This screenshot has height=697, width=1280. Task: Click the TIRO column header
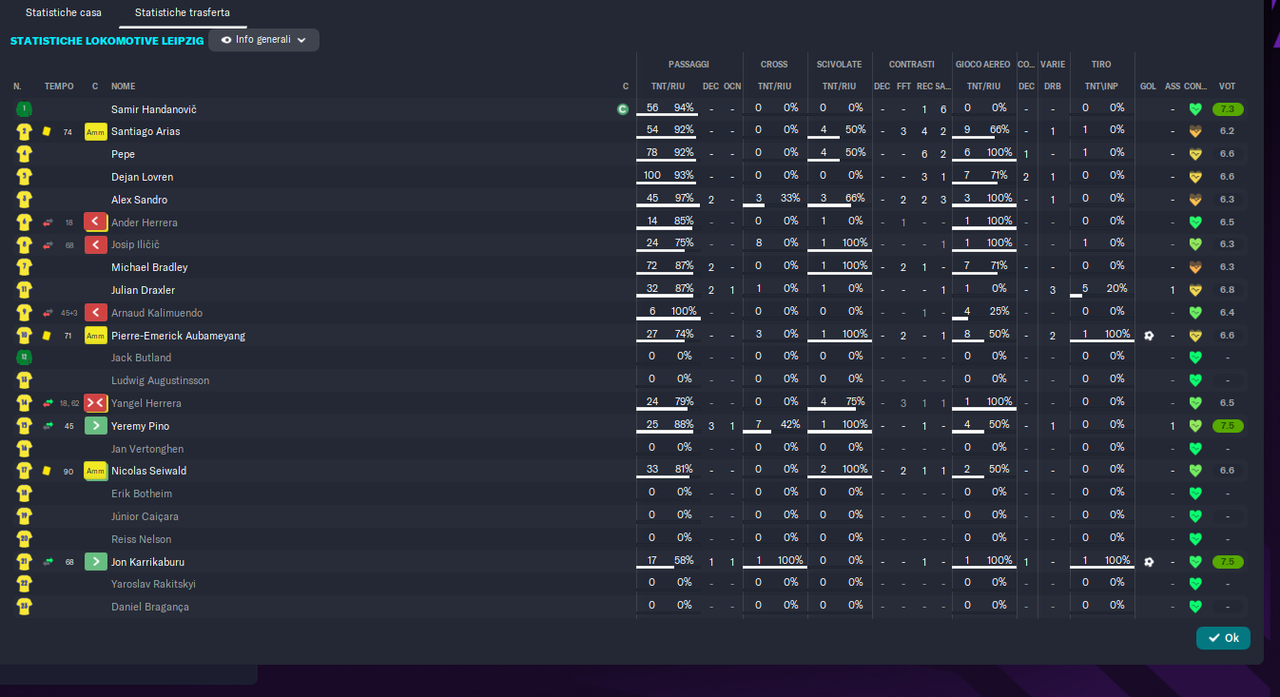pyautogui.click(x=1101, y=64)
